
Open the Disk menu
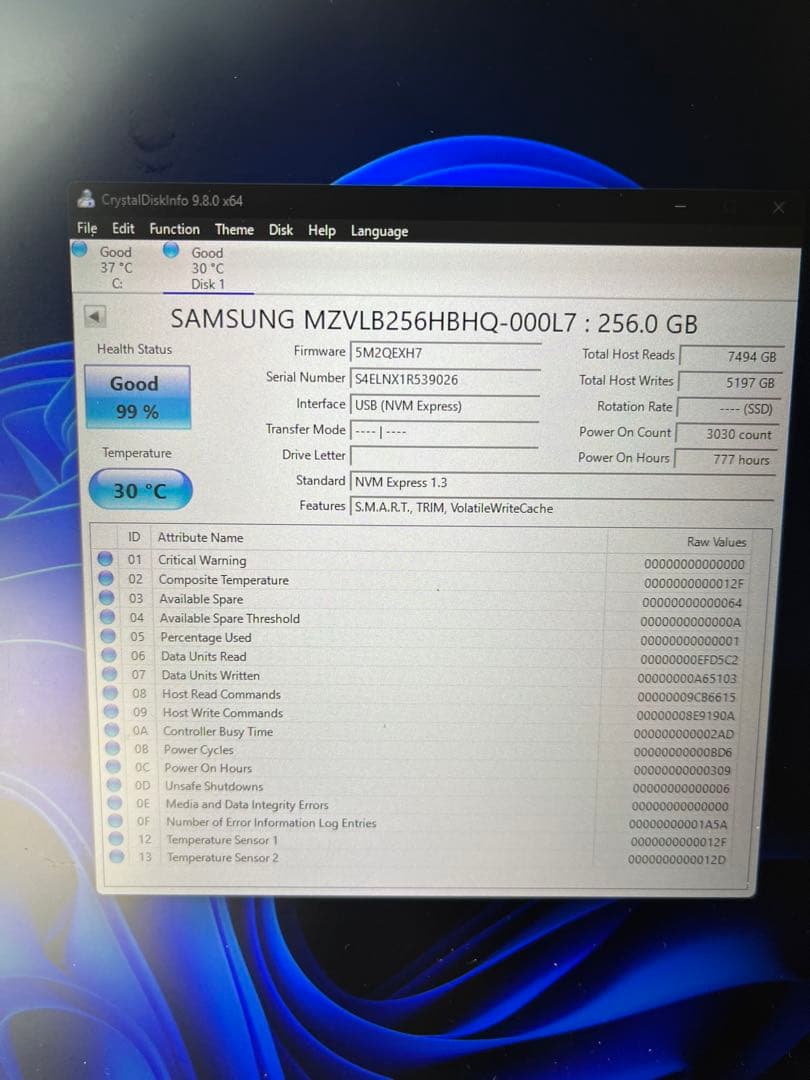[280, 229]
